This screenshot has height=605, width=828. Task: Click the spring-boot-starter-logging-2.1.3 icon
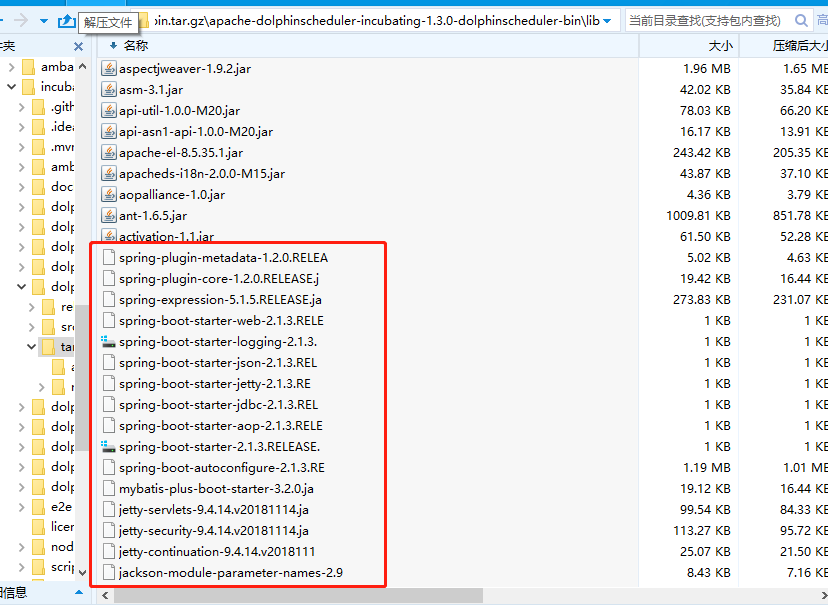108,342
